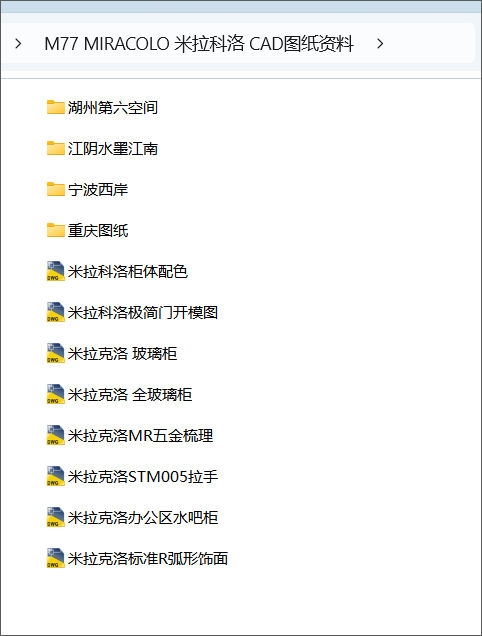Click DWG icon of 米拉克洛 全玻璃柜
Viewport: 482px width, 636px height.
click(56, 394)
